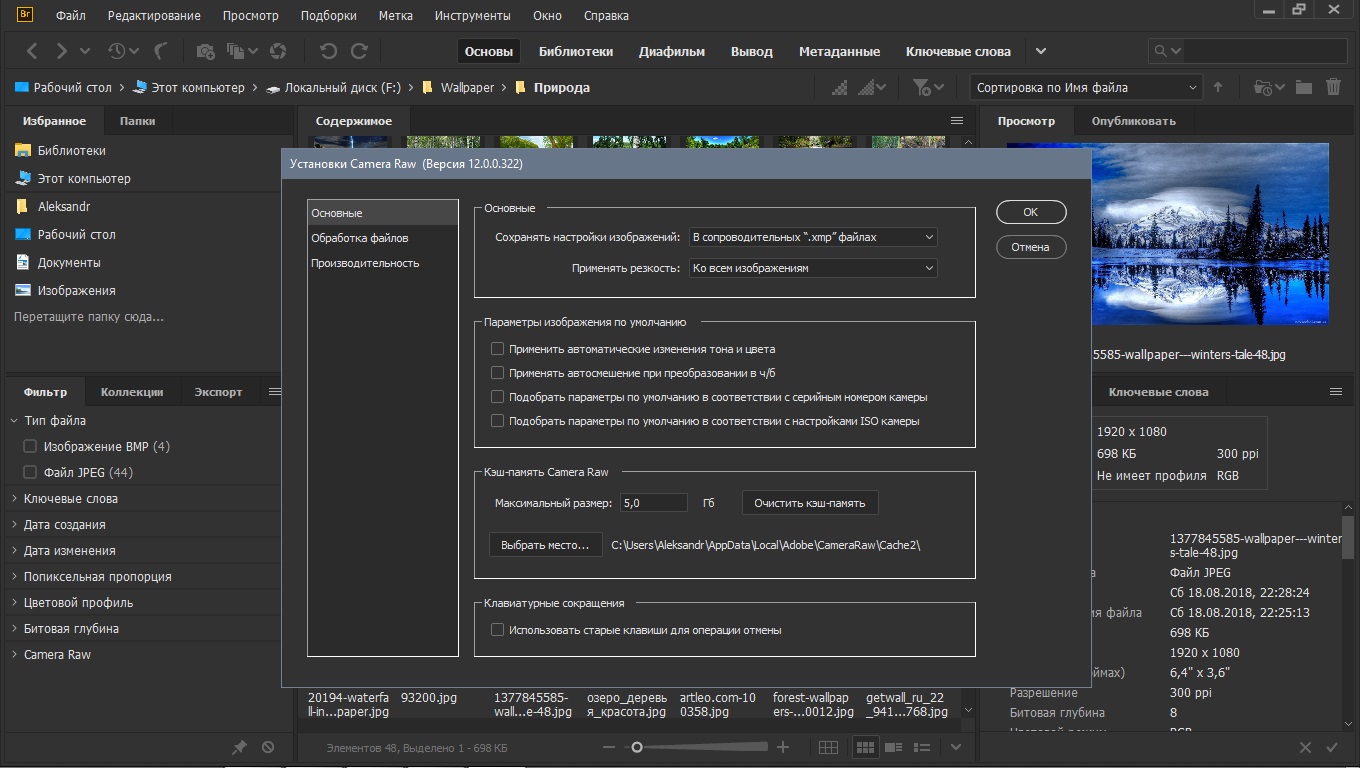The image size is (1360, 768).
Task: Open the apply sharpening dropdown
Action: 813,268
